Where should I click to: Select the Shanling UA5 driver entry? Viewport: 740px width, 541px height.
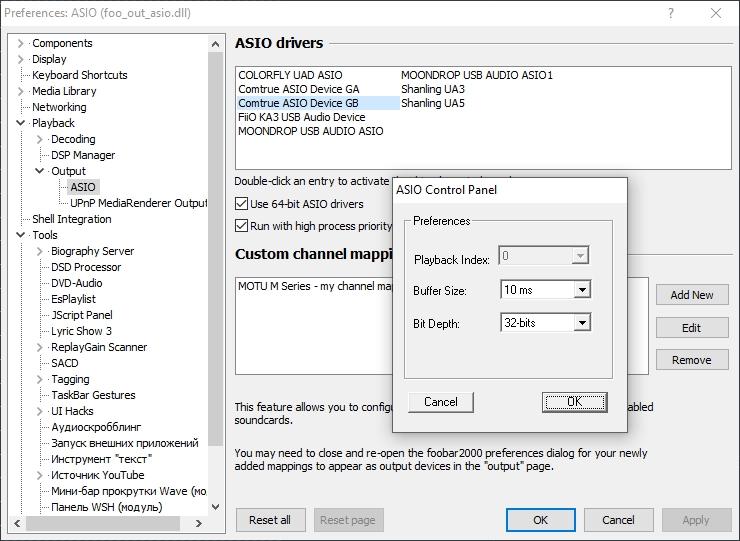pyautogui.click(x=432, y=103)
